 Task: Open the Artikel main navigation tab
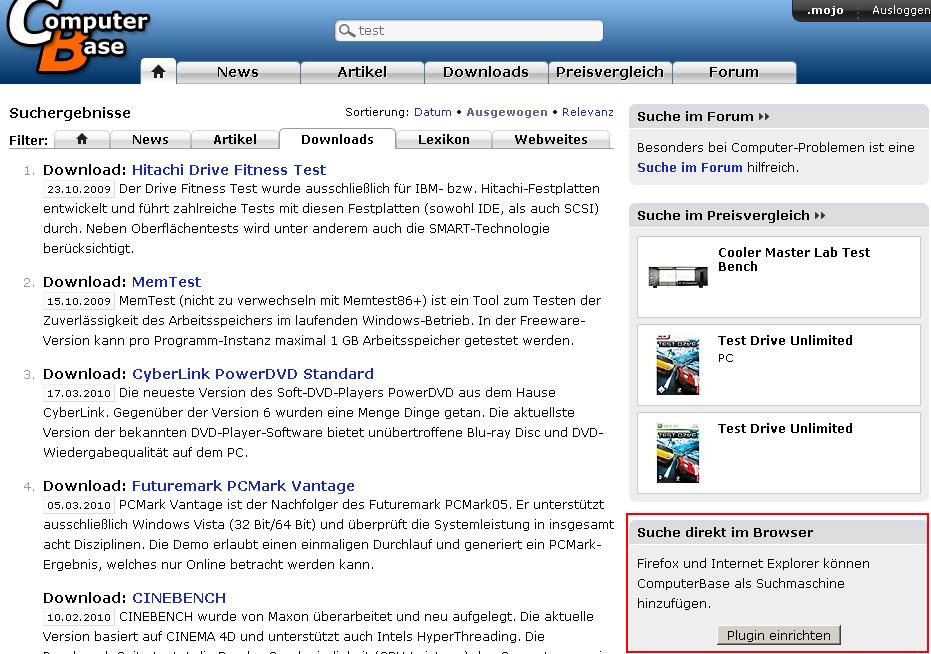(x=362, y=72)
